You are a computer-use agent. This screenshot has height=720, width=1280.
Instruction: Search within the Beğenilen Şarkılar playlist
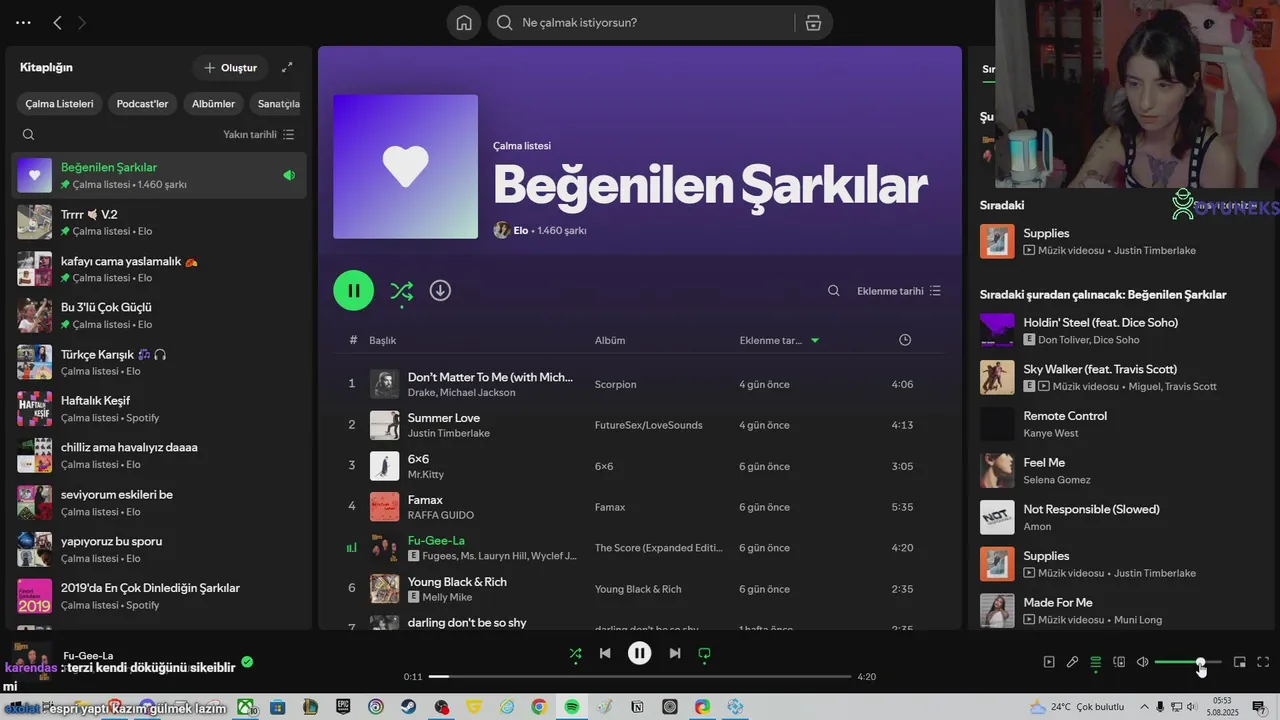[834, 291]
